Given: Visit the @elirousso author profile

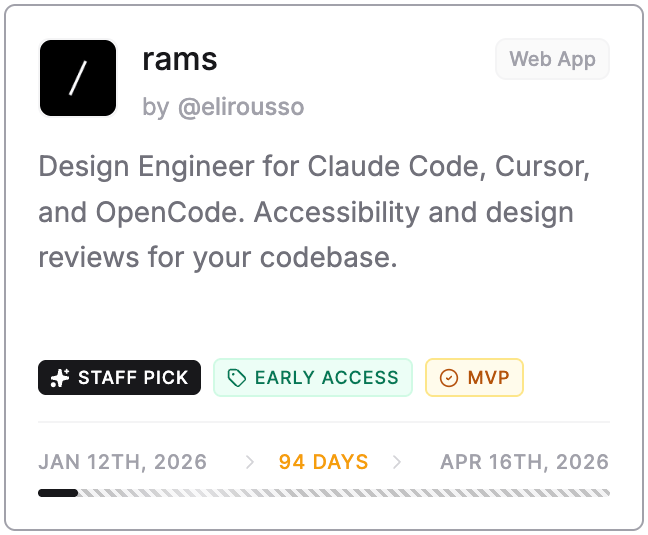Looking at the screenshot, I should 240,107.
